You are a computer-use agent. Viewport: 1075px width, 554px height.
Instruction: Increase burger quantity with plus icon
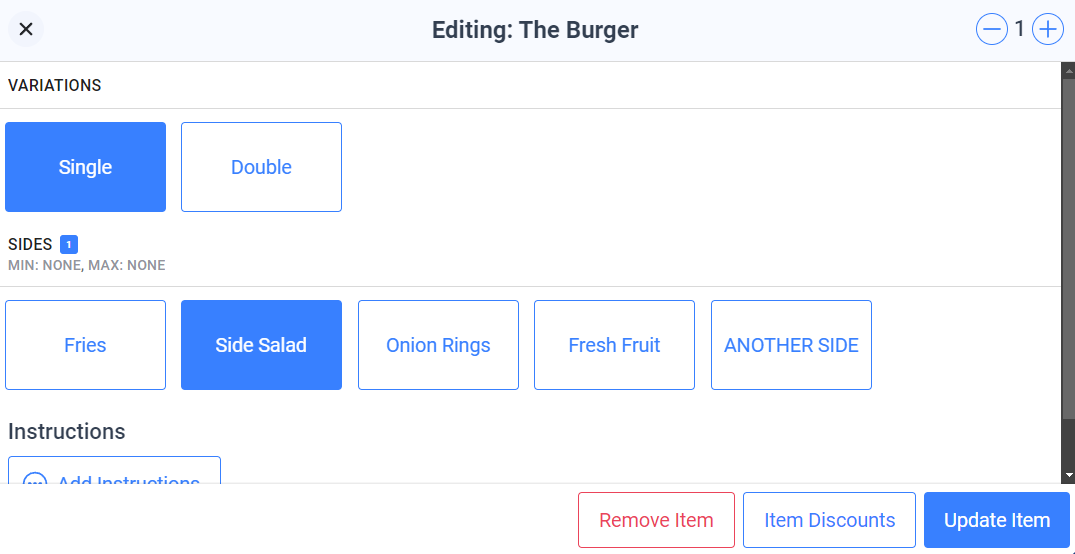tap(1048, 29)
